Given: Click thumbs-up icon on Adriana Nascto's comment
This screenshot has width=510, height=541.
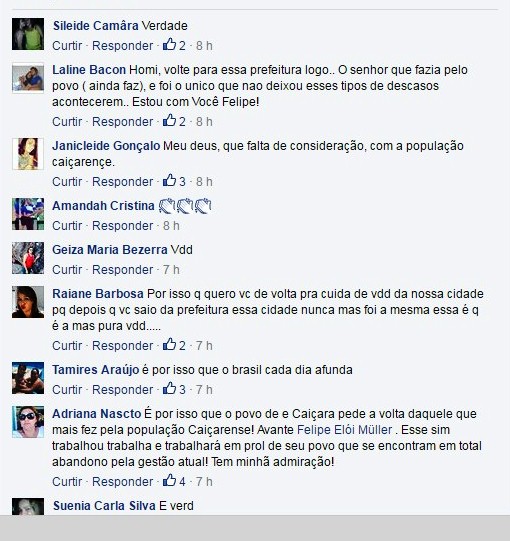Looking at the screenshot, I should coord(169,480).
